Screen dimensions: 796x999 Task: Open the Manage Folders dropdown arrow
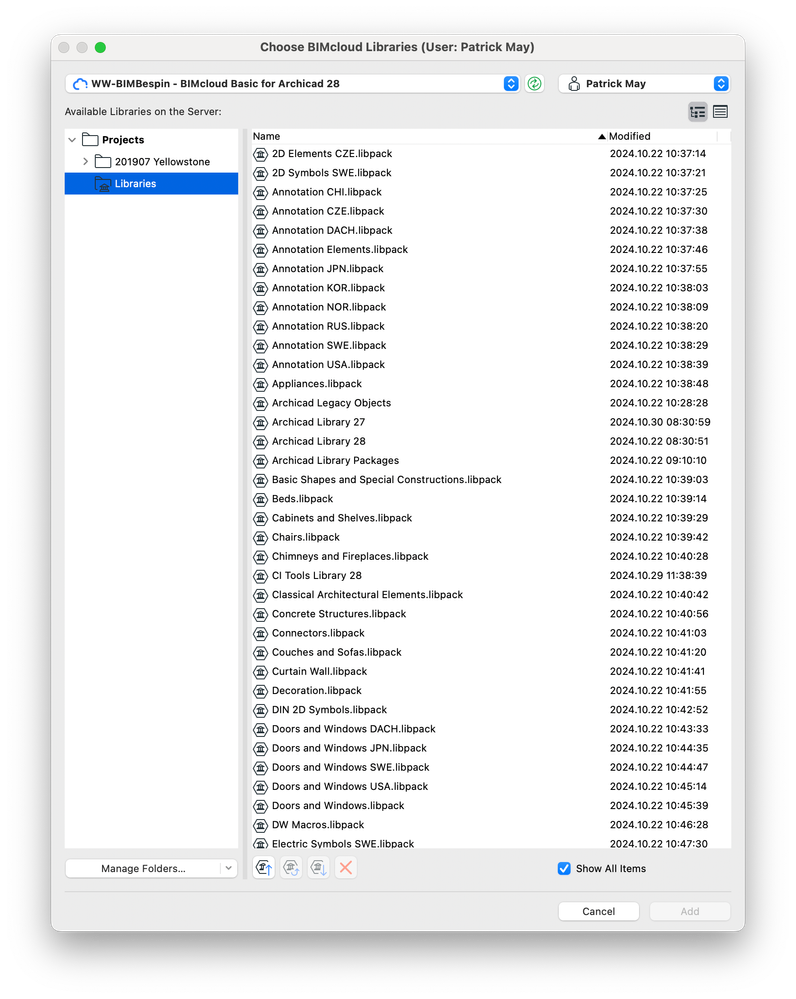[x=229, y=868]
